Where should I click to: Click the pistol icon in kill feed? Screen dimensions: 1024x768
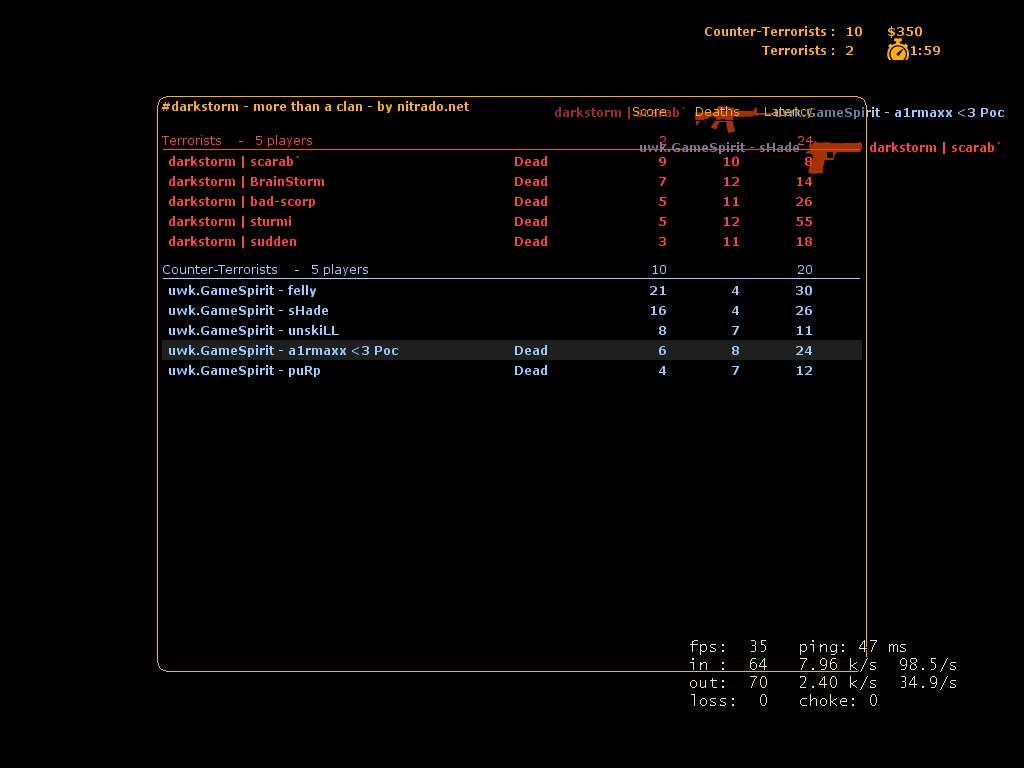(833, 155)
